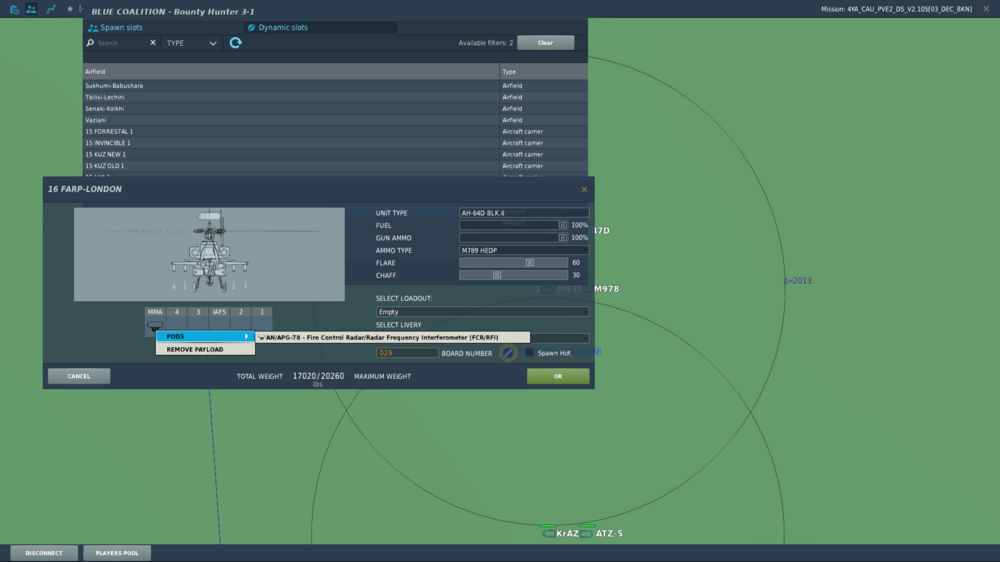Screen dimensions: 1000x562
Task: Select the 15 FORRESTAL 1 carrier row
Action: [x=335, y=131]
